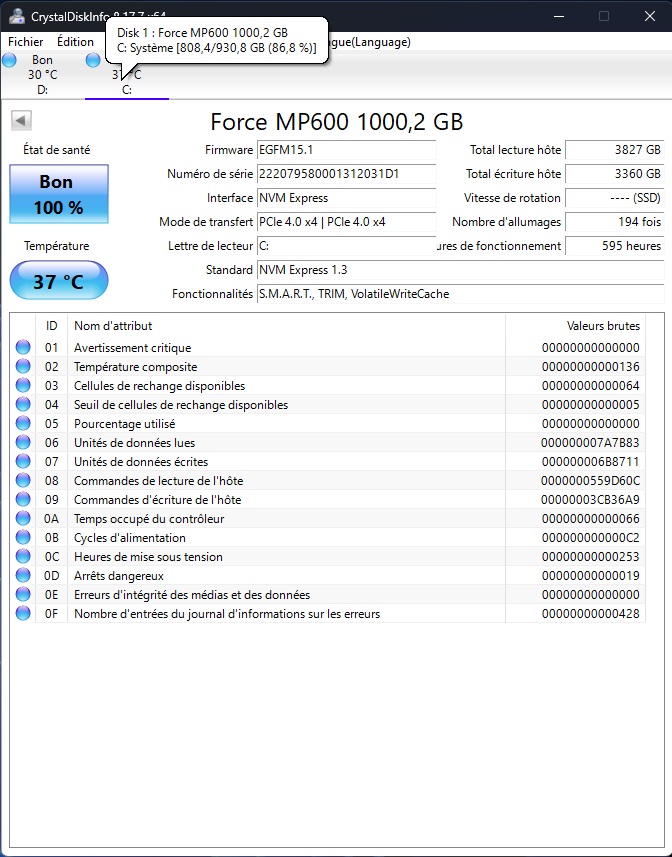Click operating hours value 595 heures
The height and width of the screenshot is (857, 672).
point(615,246)
